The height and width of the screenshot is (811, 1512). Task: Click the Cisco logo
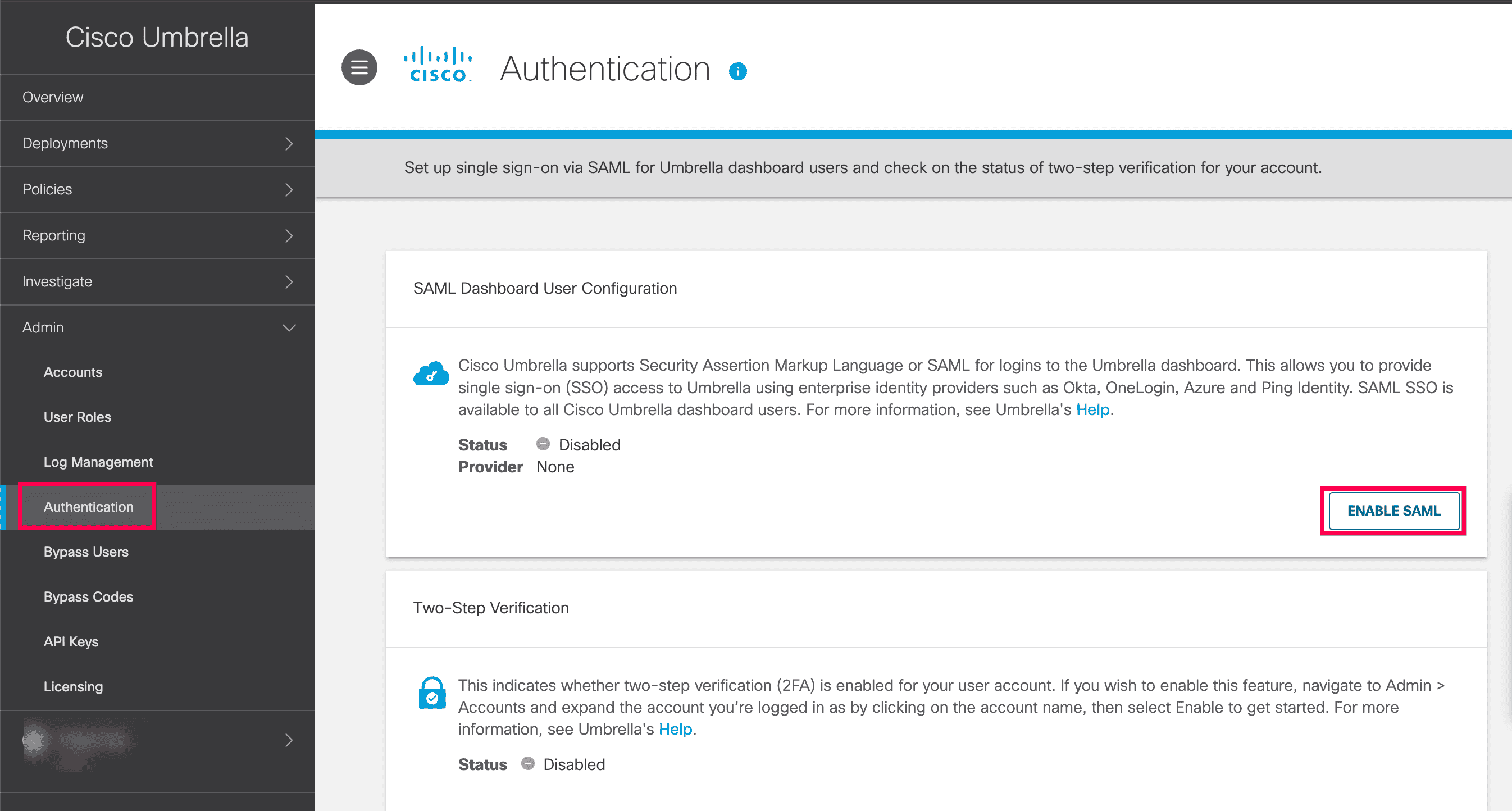point(438,65)
